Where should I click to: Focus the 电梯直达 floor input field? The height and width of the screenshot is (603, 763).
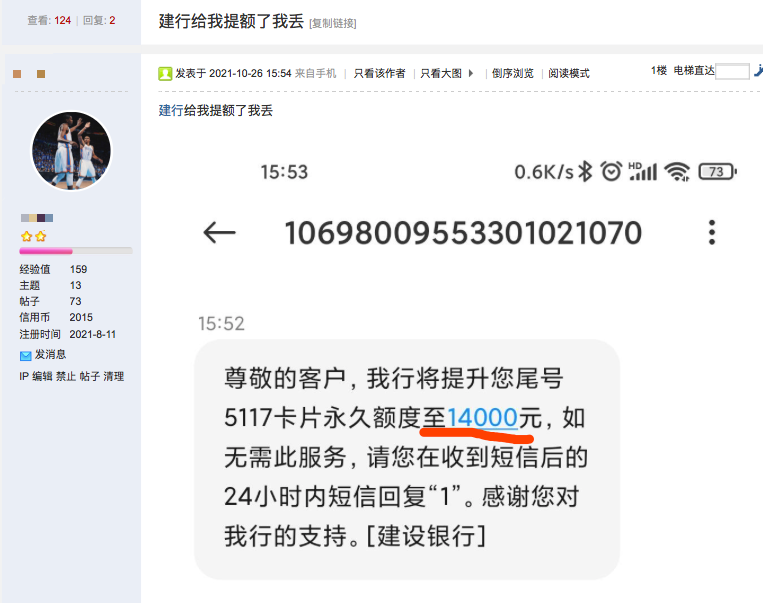pyautogui.click(x=732, y=71)
